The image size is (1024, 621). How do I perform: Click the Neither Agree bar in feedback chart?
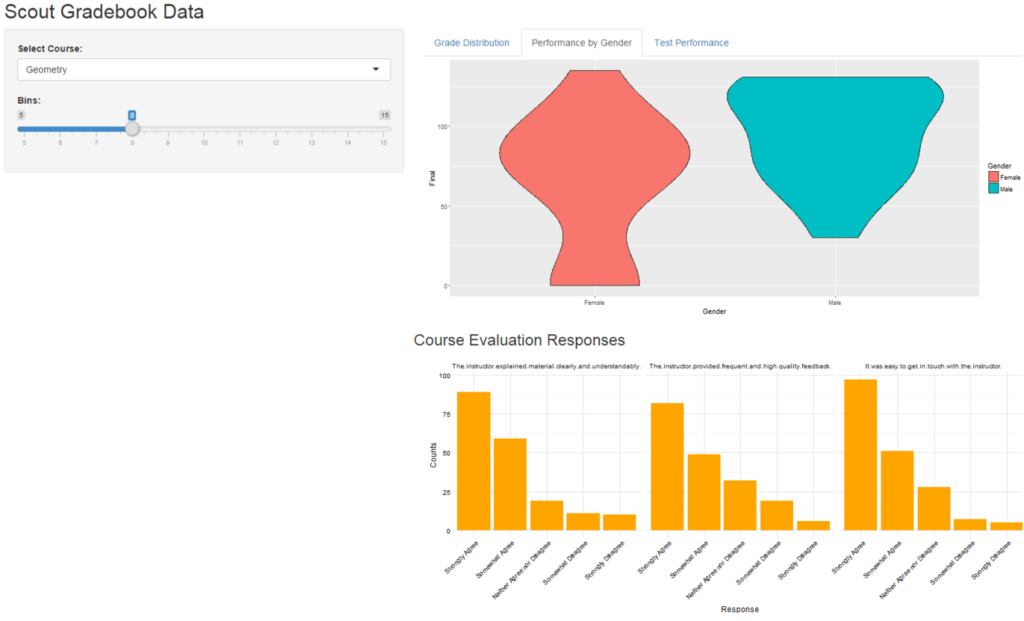click(740, 505)
